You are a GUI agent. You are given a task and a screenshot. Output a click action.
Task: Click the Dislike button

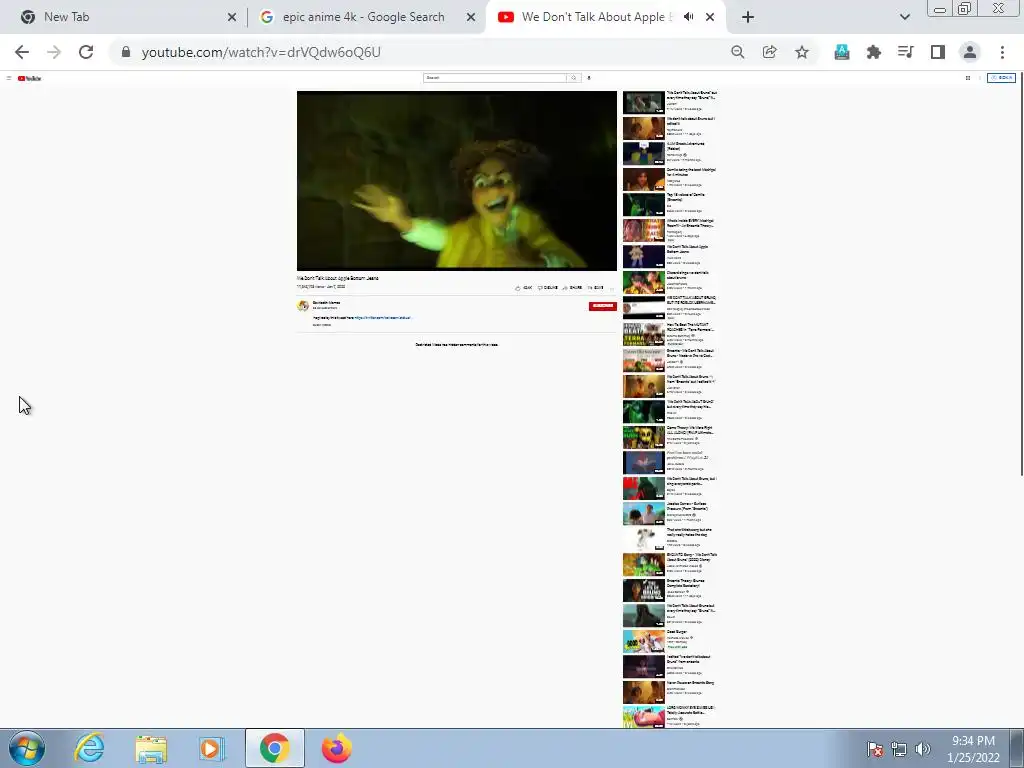[548, 287]
